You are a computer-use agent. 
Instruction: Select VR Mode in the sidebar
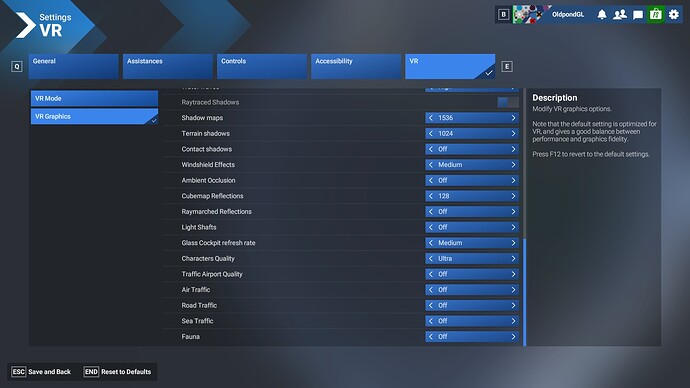coord(94,99)
